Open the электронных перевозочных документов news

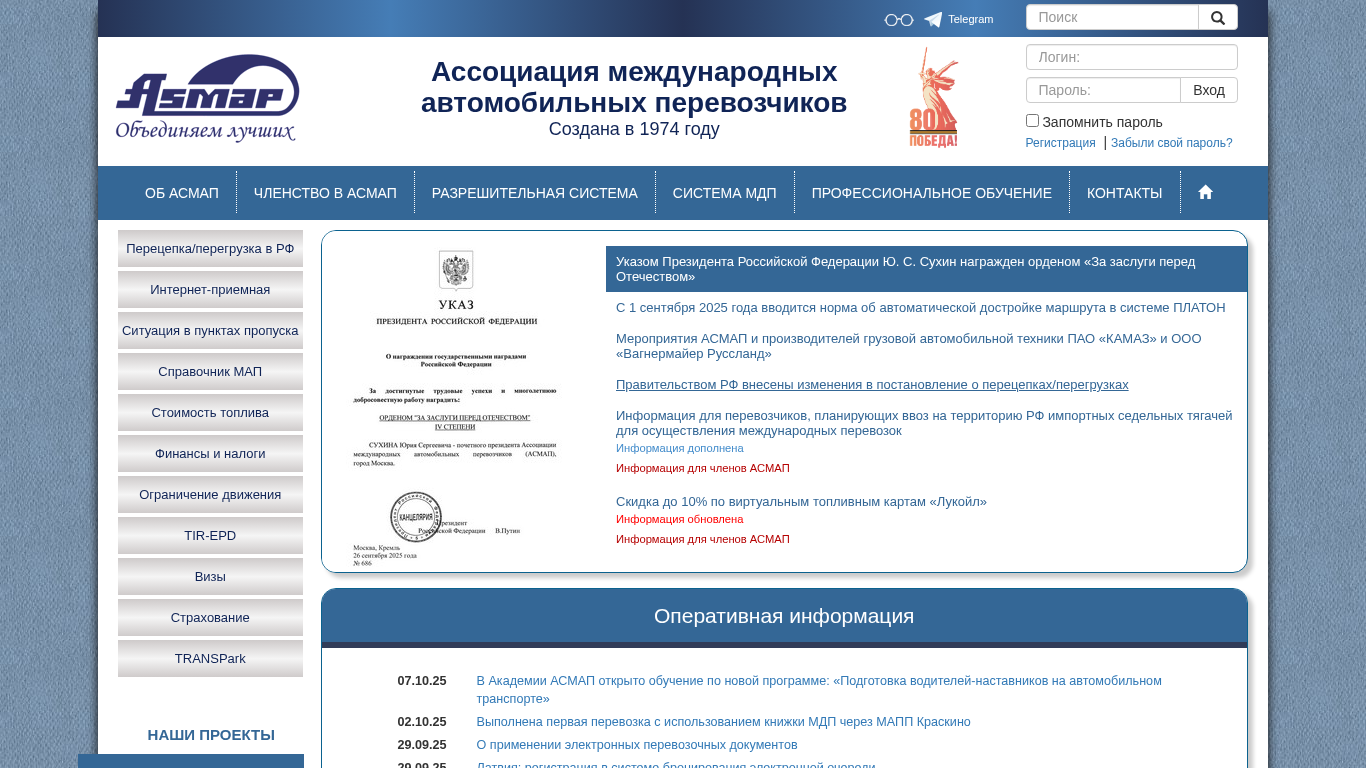pyautogui.click(x=637, y=745)
